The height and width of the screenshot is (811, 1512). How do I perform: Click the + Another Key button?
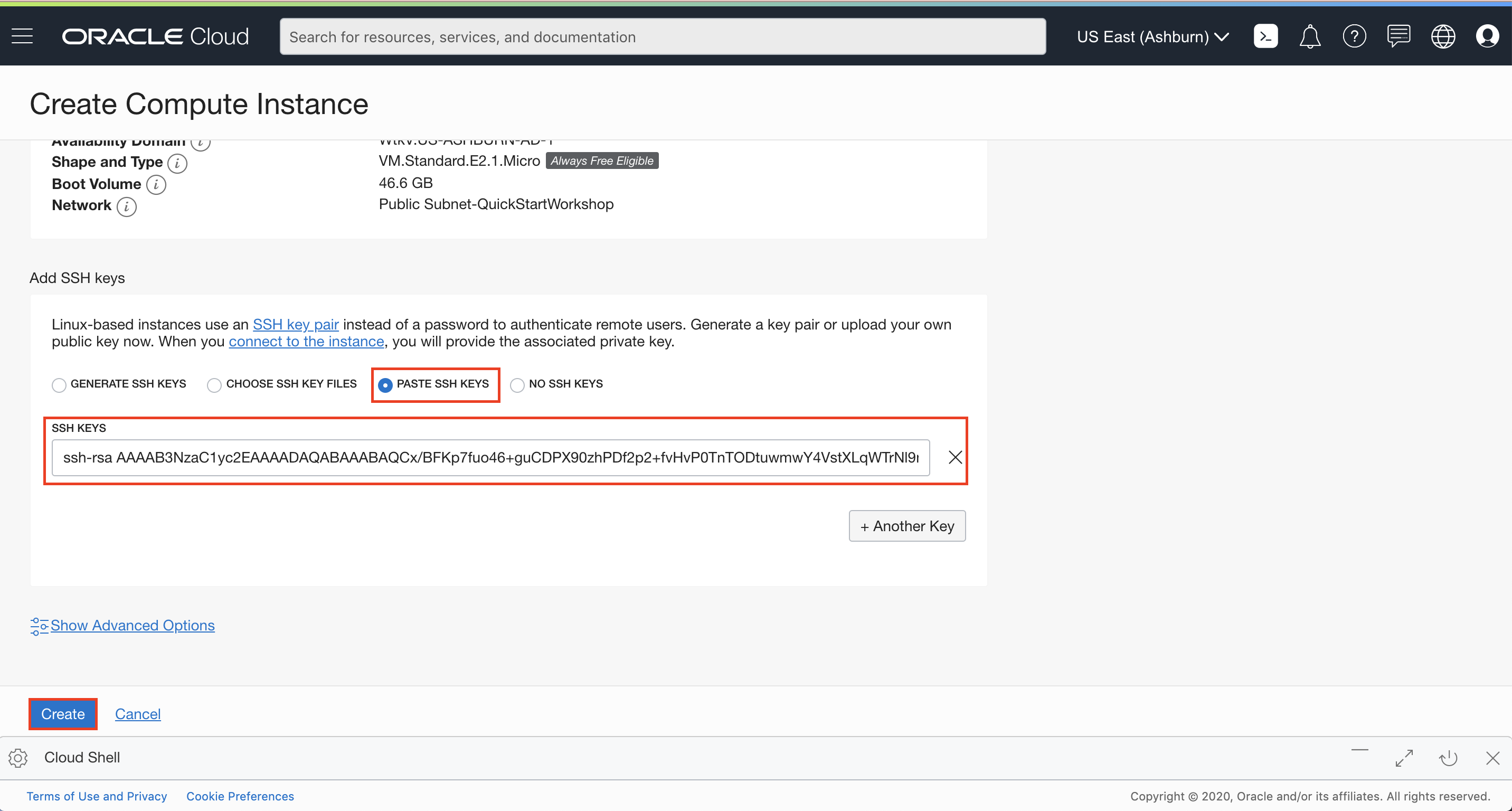coord(907,526)
